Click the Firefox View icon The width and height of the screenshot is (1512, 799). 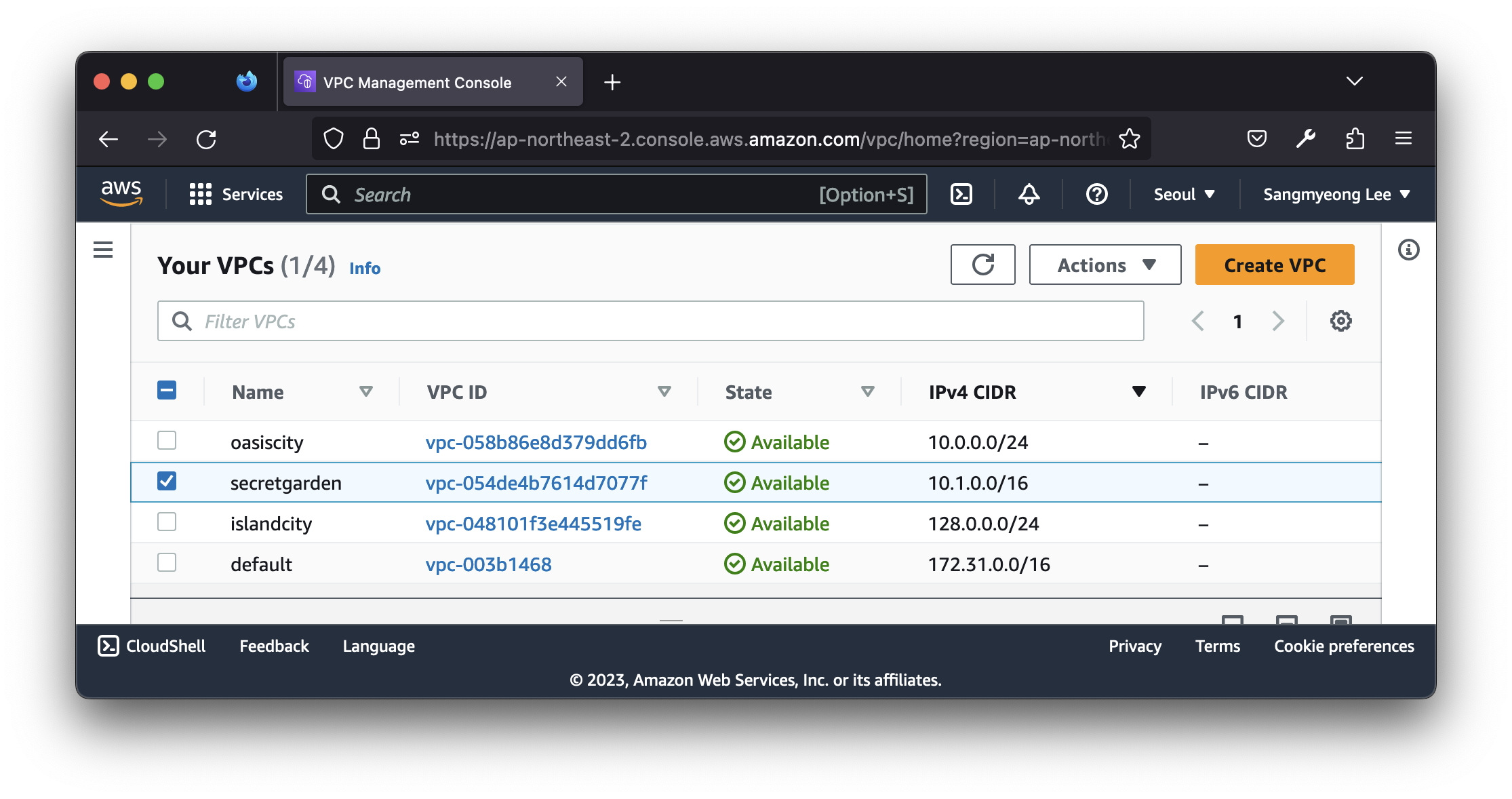pyautogui.click(x=247, y=81)
